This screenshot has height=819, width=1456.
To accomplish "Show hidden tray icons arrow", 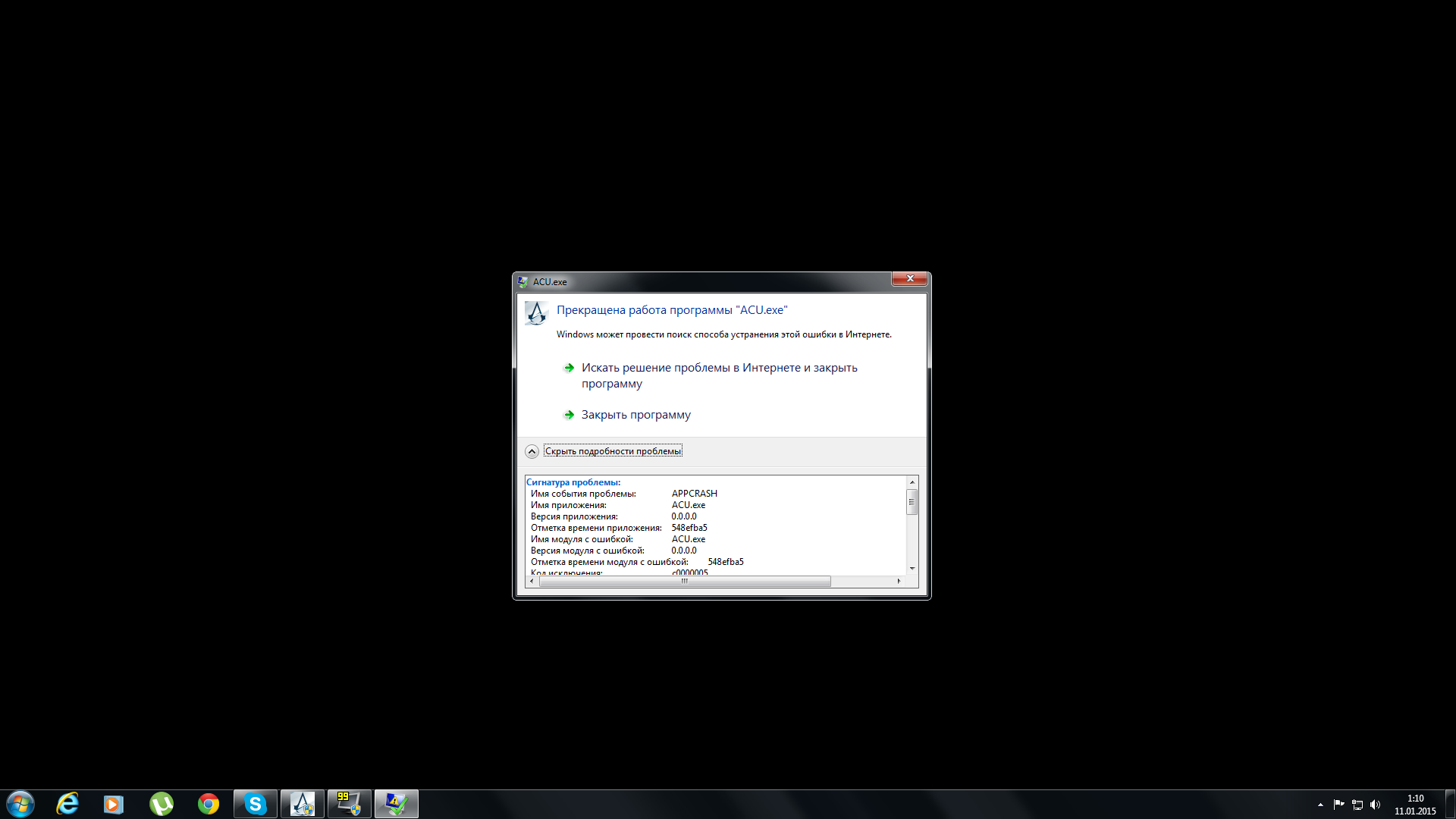I will pyautogui.click(x=1320, y=805).
